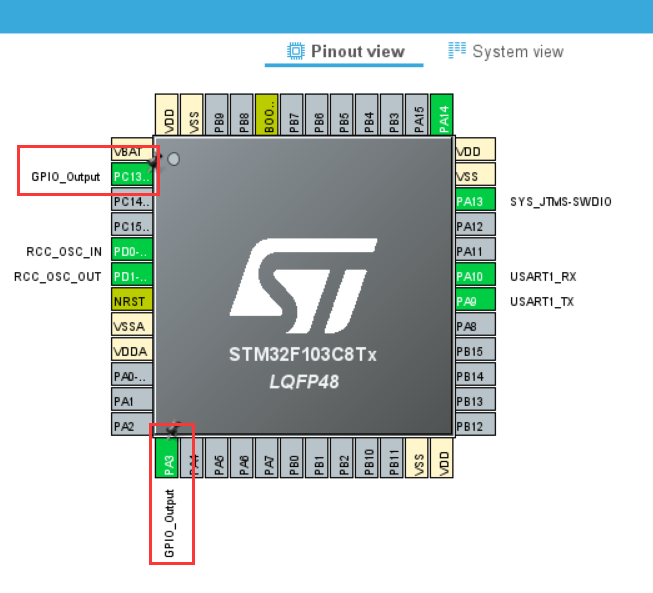This screenshot has width=653, height=593.
Task: Click the PB6 pin
Action: point(317,114)
